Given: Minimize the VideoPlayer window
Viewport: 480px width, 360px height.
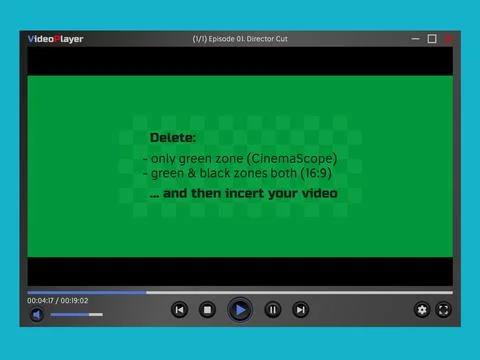Looking at the screenshot, I should click(x=415, y=39).
